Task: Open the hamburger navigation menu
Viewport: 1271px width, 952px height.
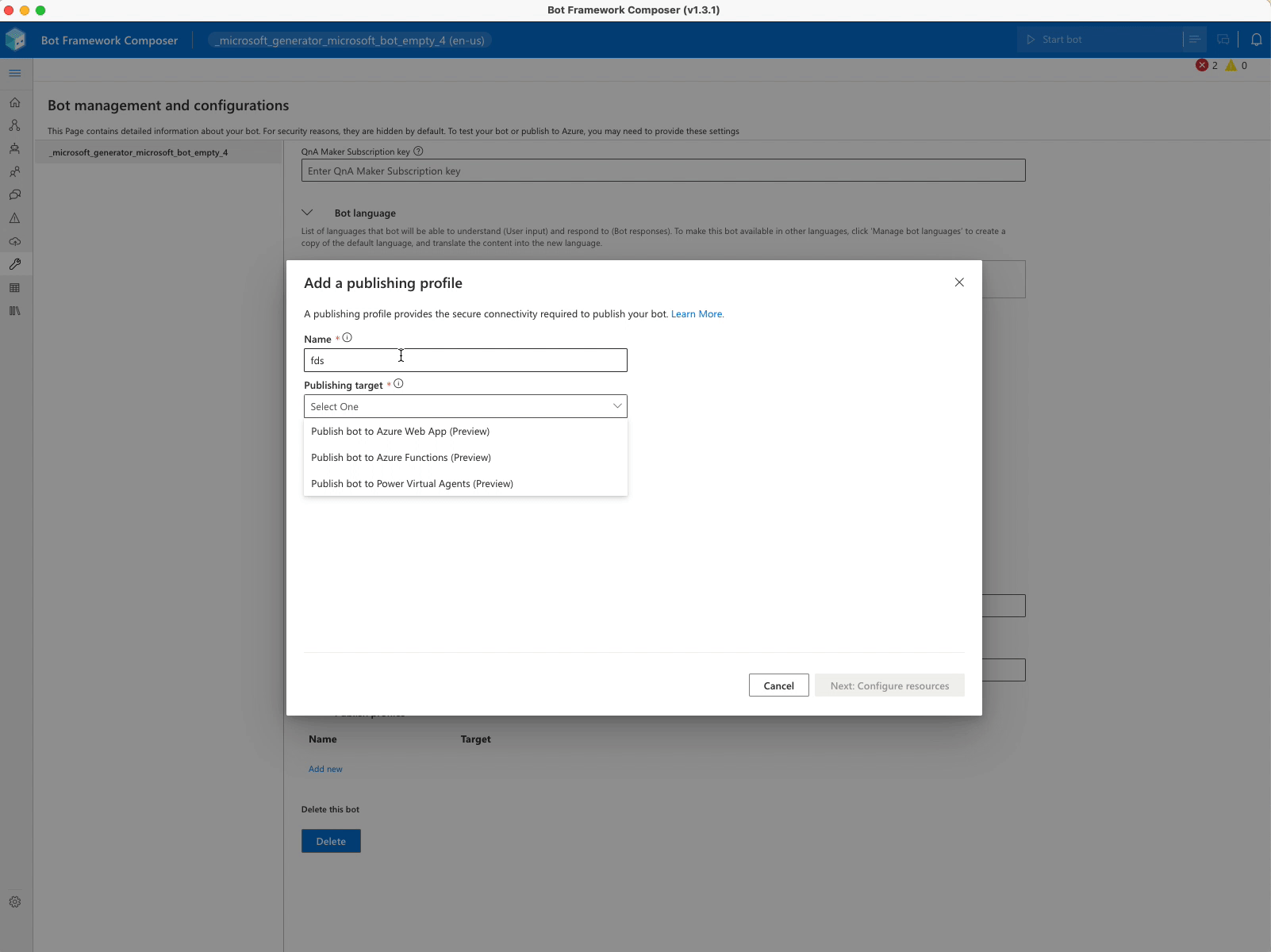Action: [x=15, y=73]
